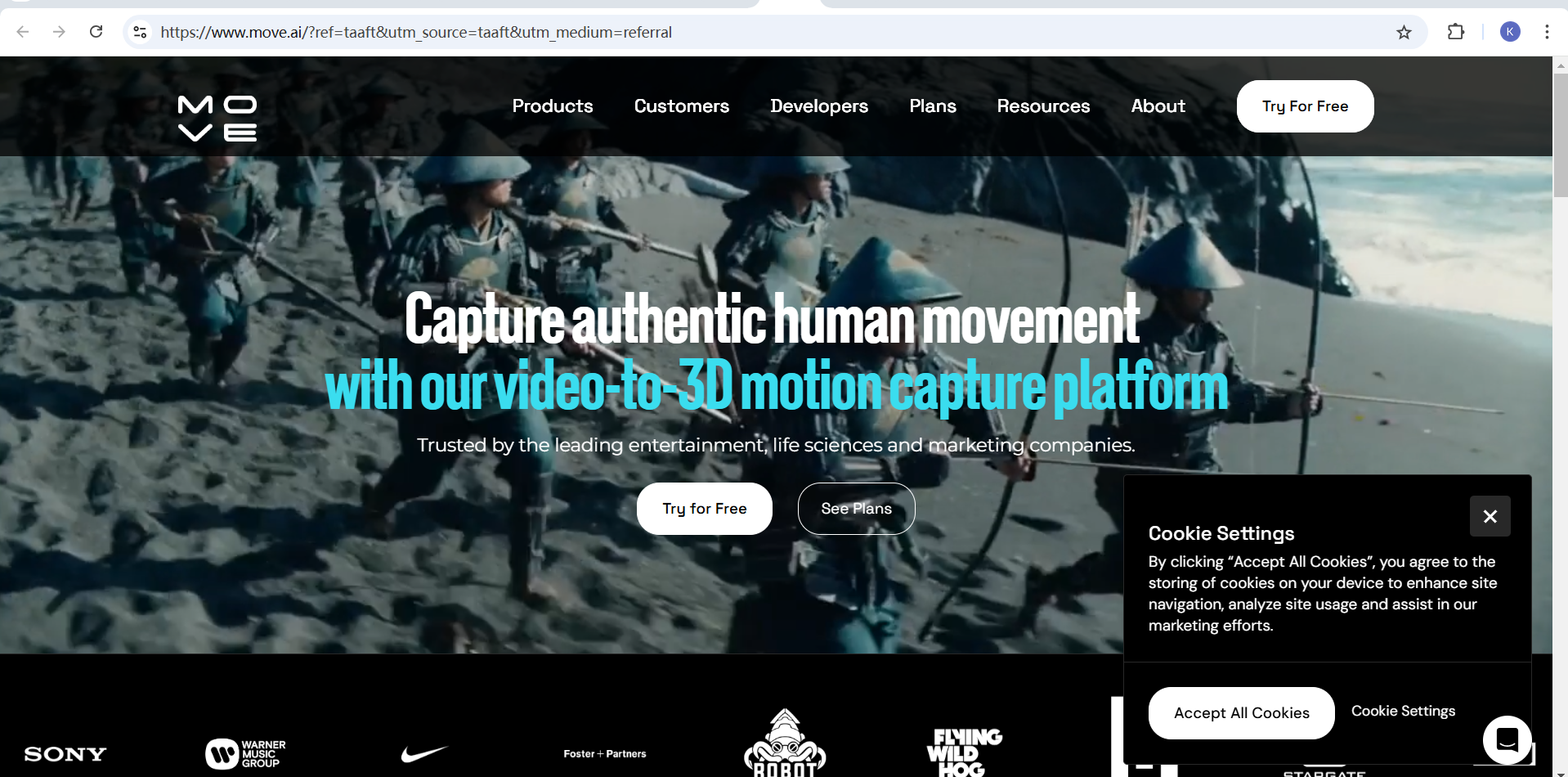1568x777 pixels.
Task: Go to the Customers page
Action: pyautogui.click(x=681, y=106)
